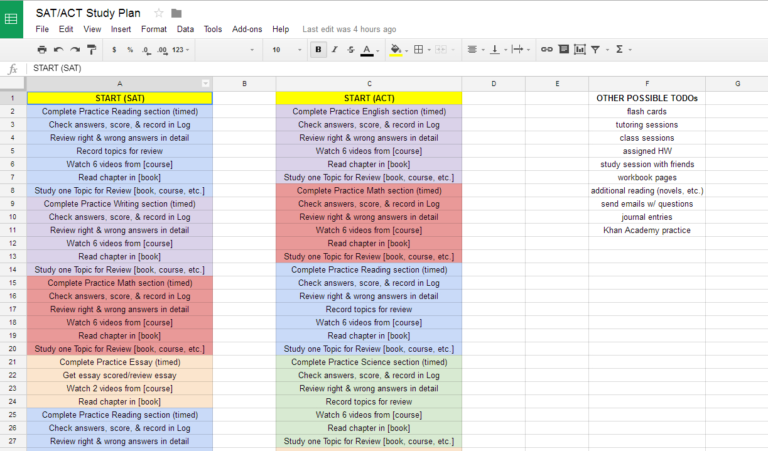The height and width of the screenshot is (451, 768).
Task: Open more number formats dropdown (123)
Action: [x=180, y=49]
